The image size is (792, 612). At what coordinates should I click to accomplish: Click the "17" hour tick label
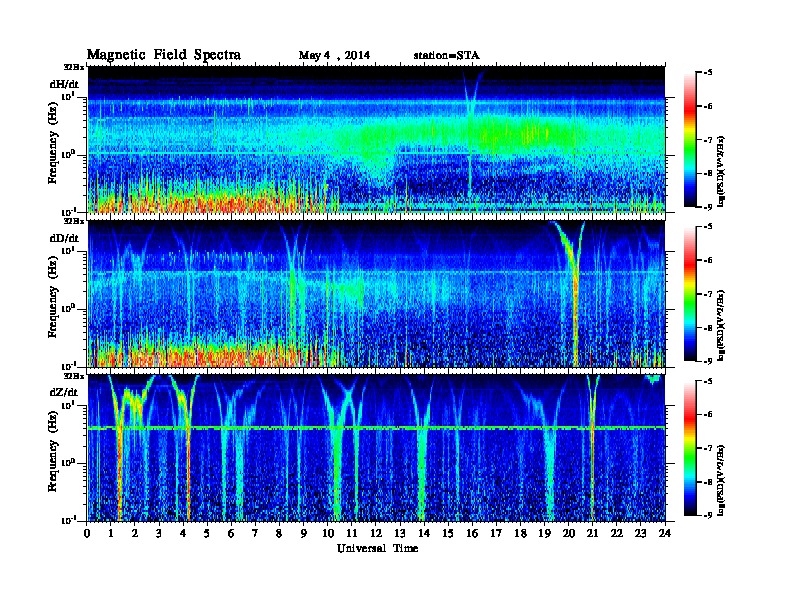[497, 534]
